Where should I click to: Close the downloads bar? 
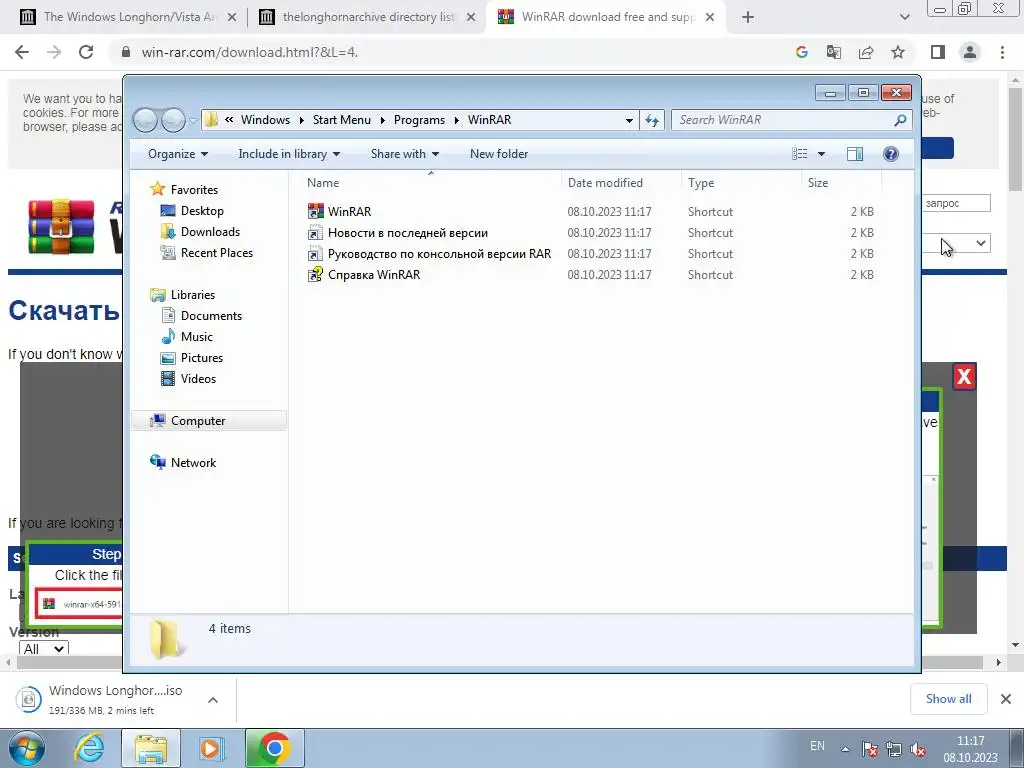[1006, 699]
